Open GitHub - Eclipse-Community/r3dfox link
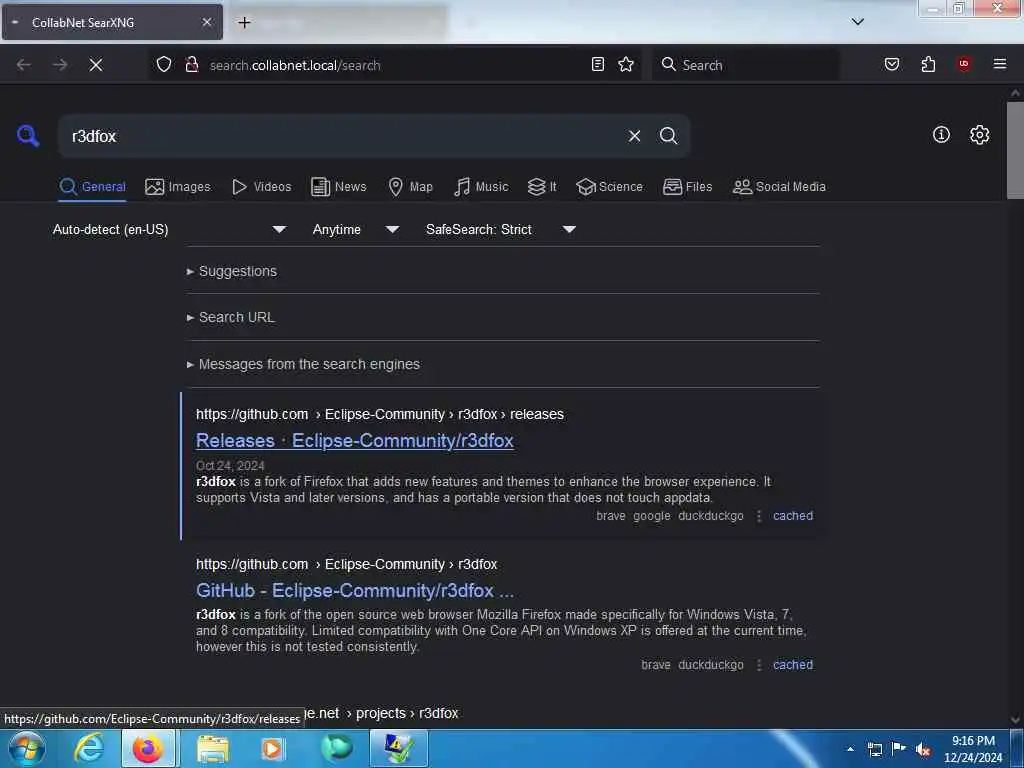The image size is (1024, 768). click(355, 590)
